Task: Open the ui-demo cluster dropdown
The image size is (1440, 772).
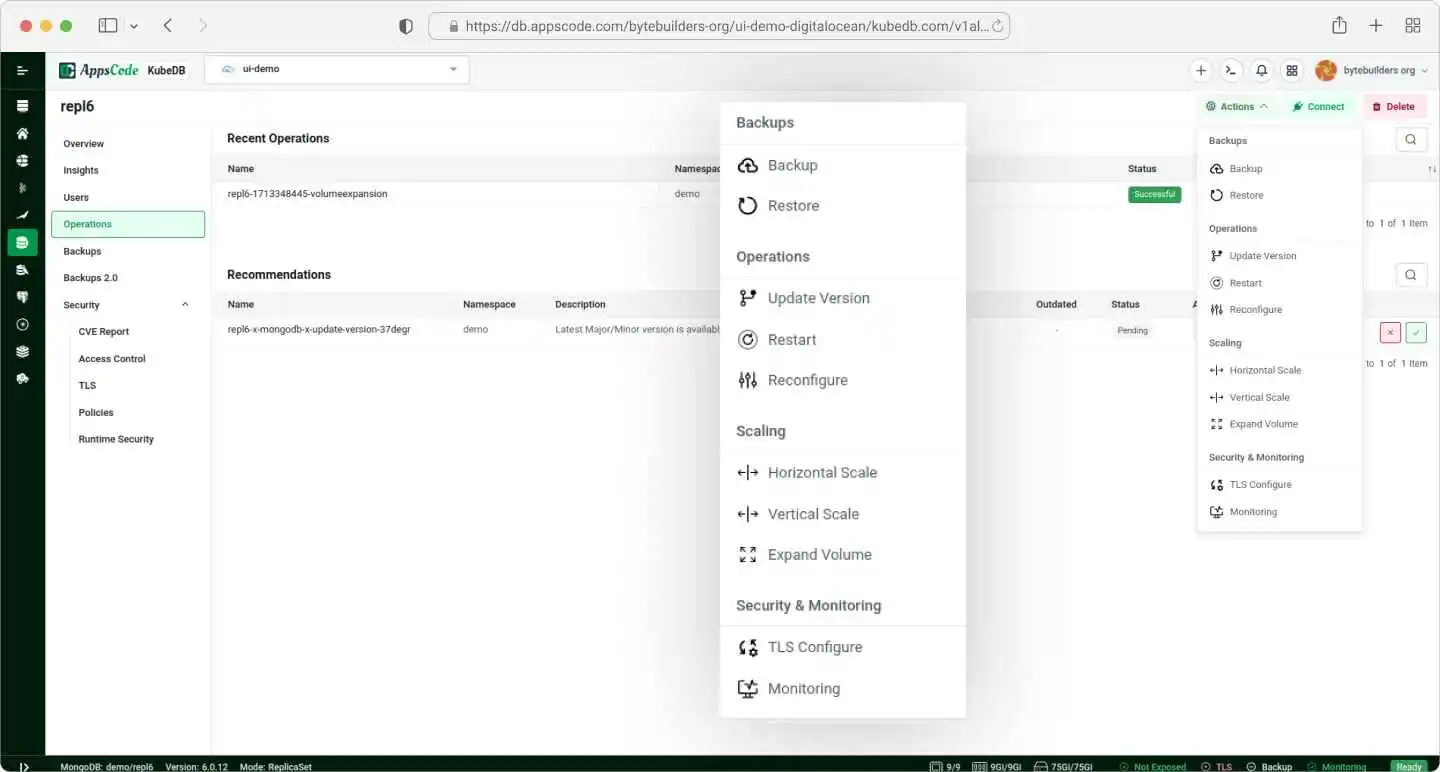Action: pyautogui.click(x=337, y=69)
